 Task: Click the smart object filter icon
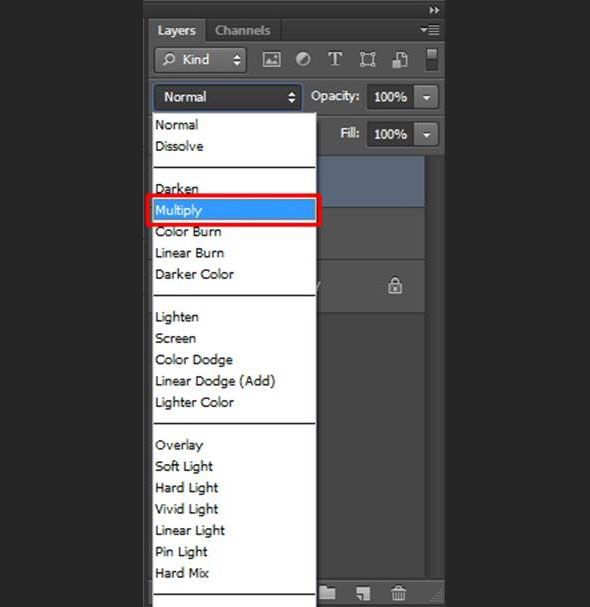[x=400, y=60]
